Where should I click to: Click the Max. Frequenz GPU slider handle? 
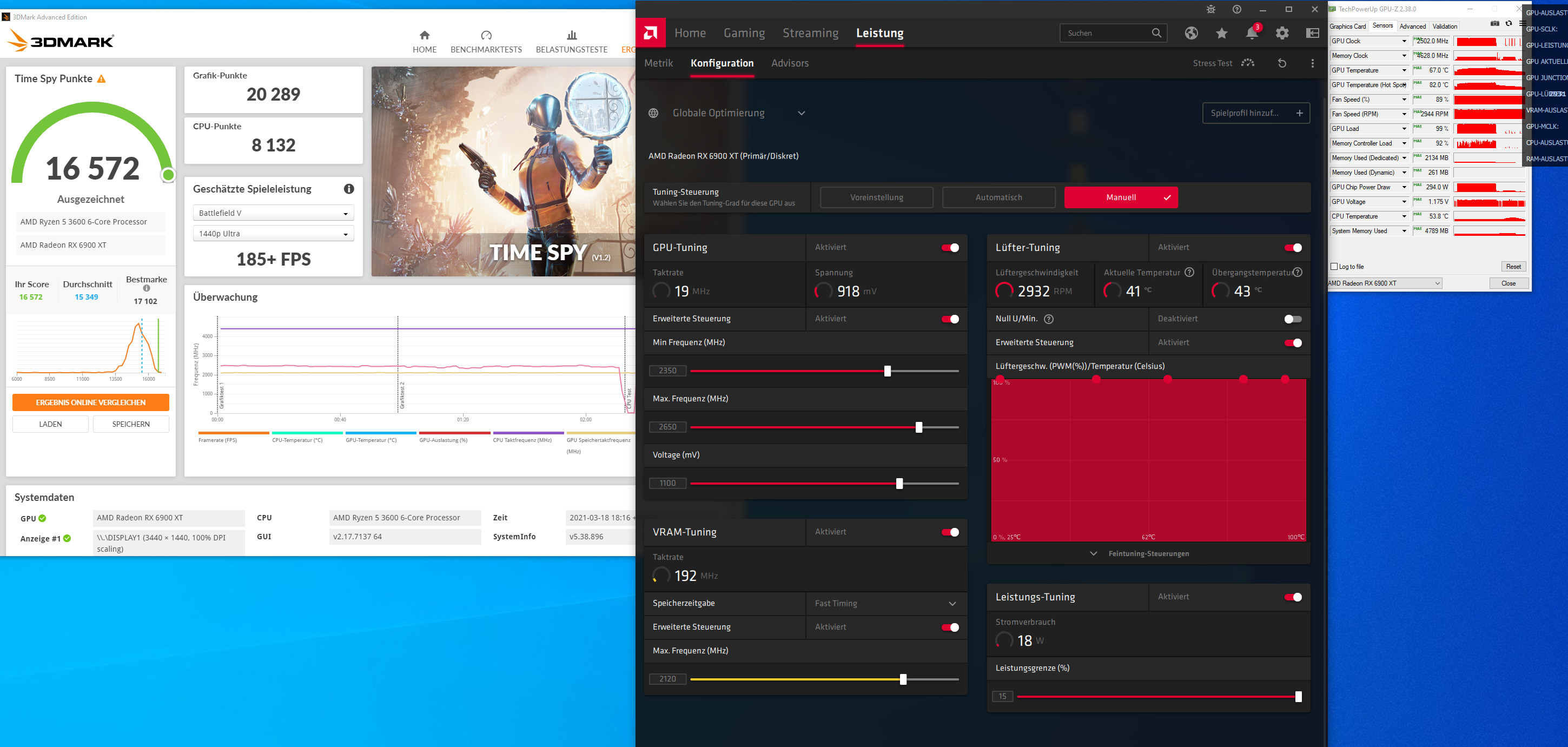pos(918,427)
